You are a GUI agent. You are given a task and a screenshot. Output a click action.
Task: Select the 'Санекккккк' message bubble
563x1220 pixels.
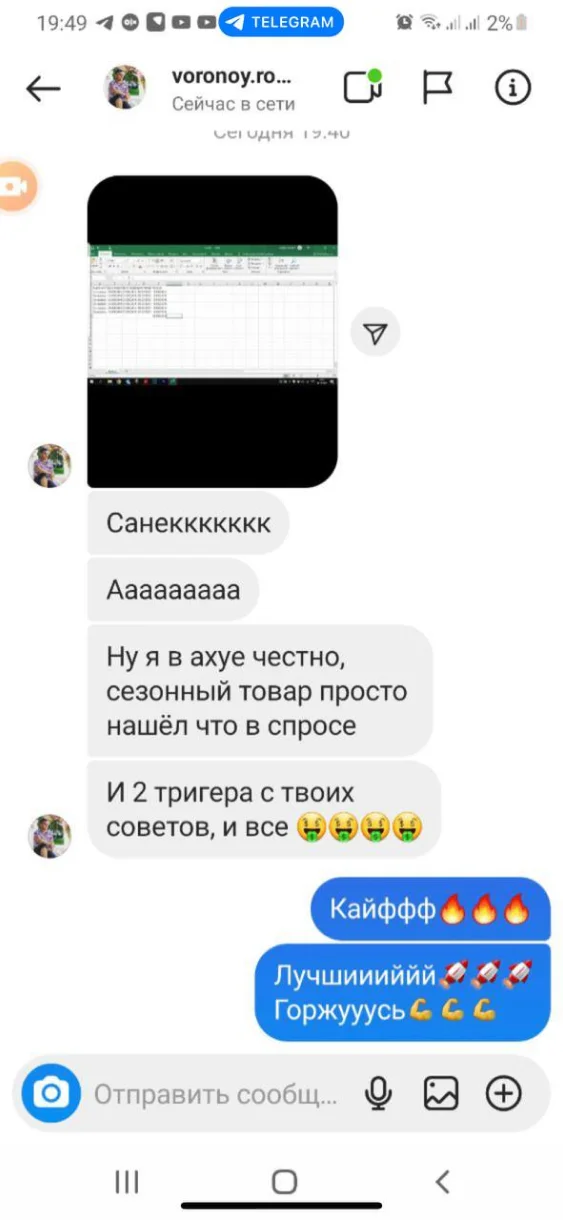coord(188,523)
